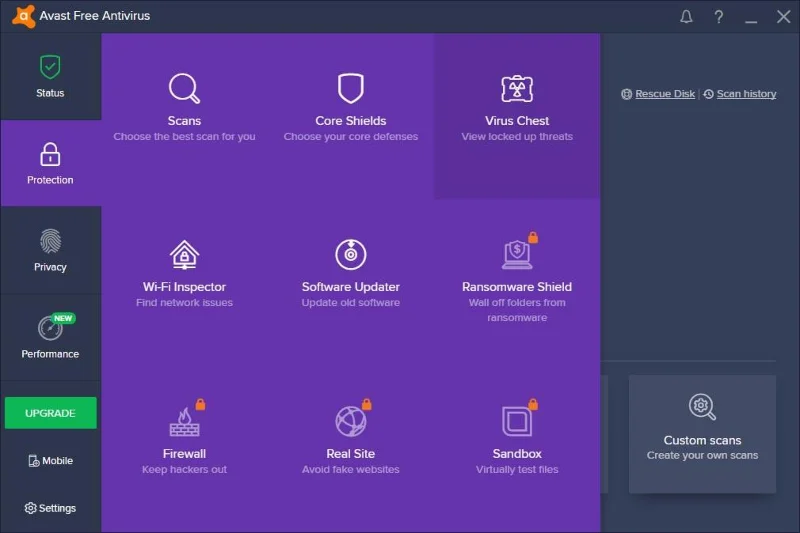Click the "Virus Chest" title text

tap(517, 121)
